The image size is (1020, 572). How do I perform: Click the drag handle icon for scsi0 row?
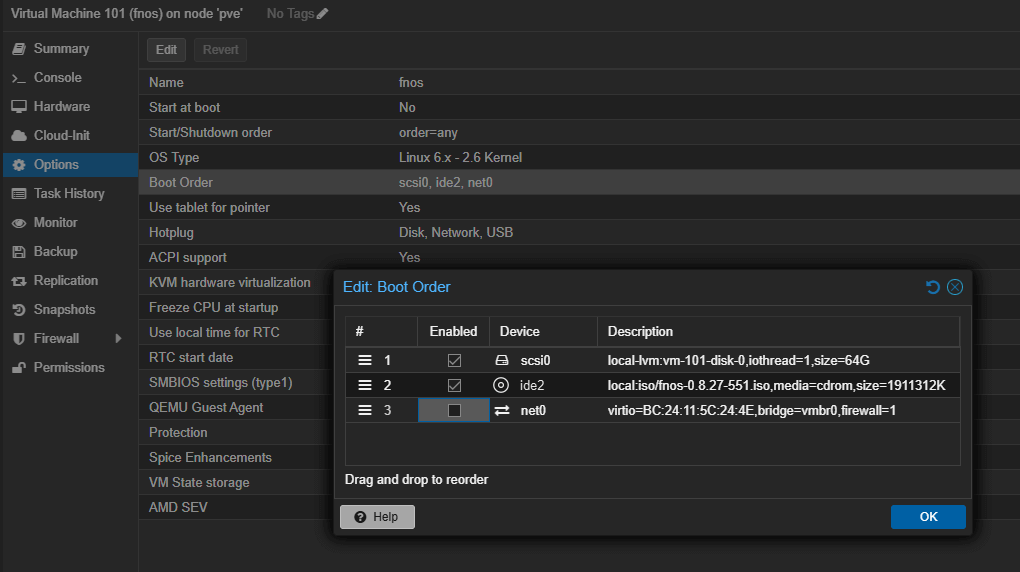pyautogui.click(x=365, y=360)
